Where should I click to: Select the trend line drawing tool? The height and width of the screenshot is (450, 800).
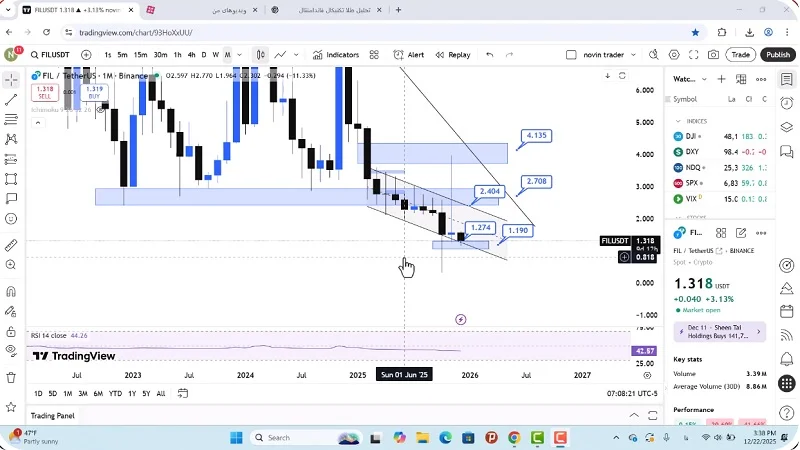[11, 100]
